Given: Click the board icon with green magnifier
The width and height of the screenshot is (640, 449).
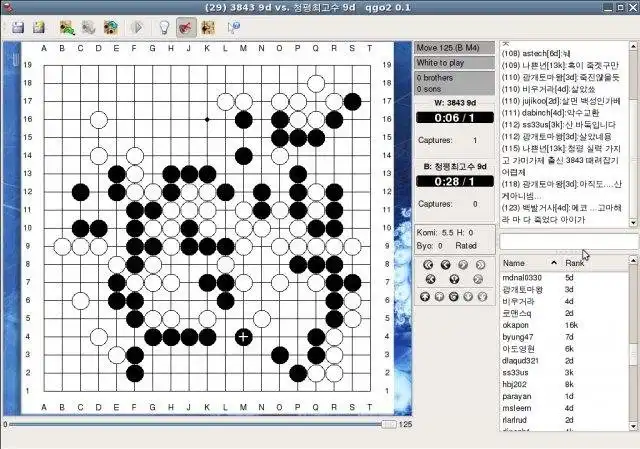Looking at the screenshot, I should coord(67,27).
